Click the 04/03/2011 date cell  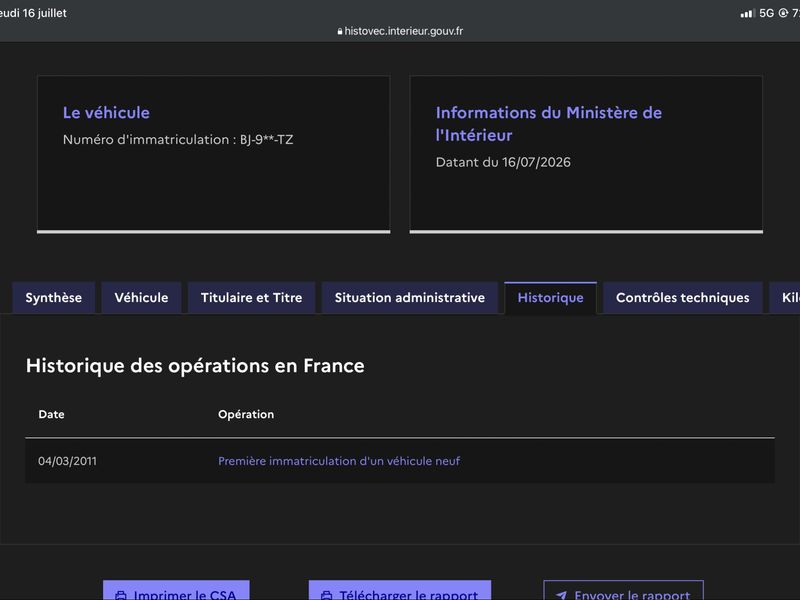[x=67, y=461]
